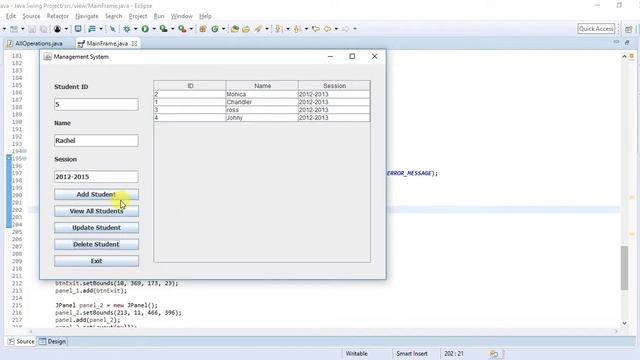Click the Student ID input field

pos(96,104)
